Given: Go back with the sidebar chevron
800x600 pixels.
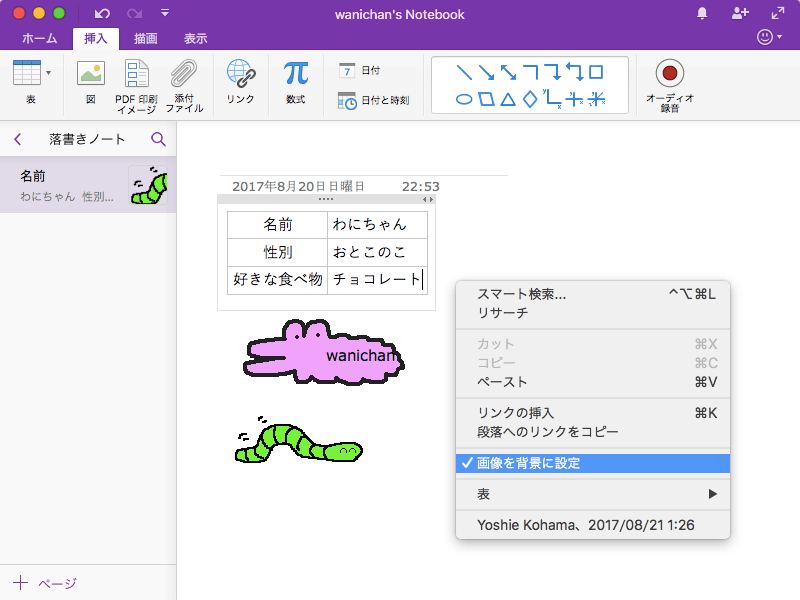Looking at the screenshot, I should pos(18,139).
